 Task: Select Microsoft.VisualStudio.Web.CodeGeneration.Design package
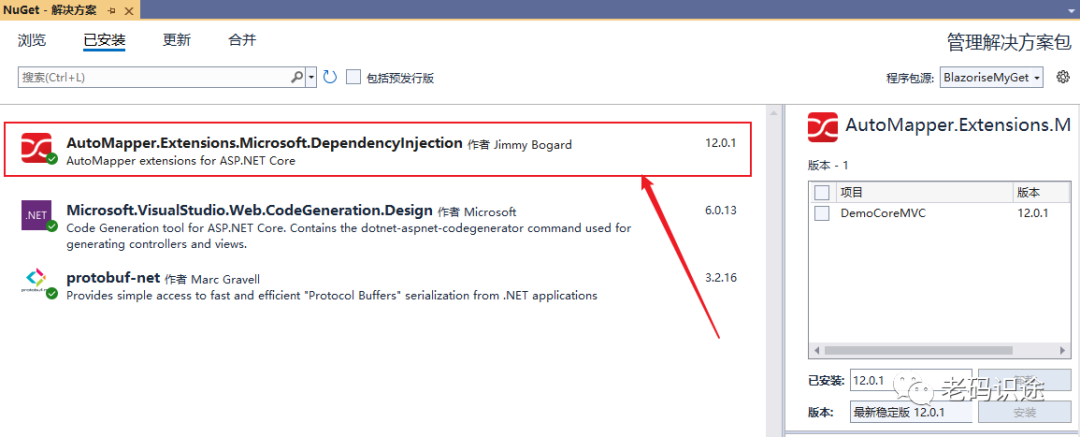[x=249, y=210]
